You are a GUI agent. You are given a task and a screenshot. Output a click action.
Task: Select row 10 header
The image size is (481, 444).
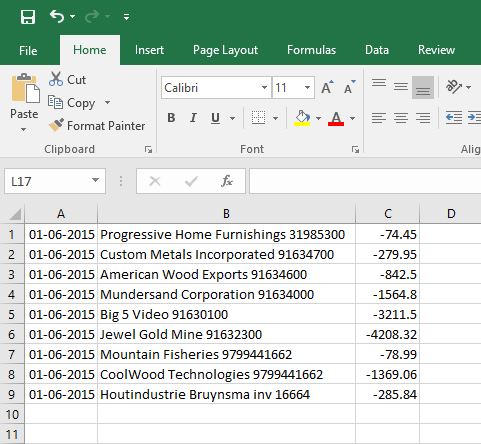click(12, 414)
